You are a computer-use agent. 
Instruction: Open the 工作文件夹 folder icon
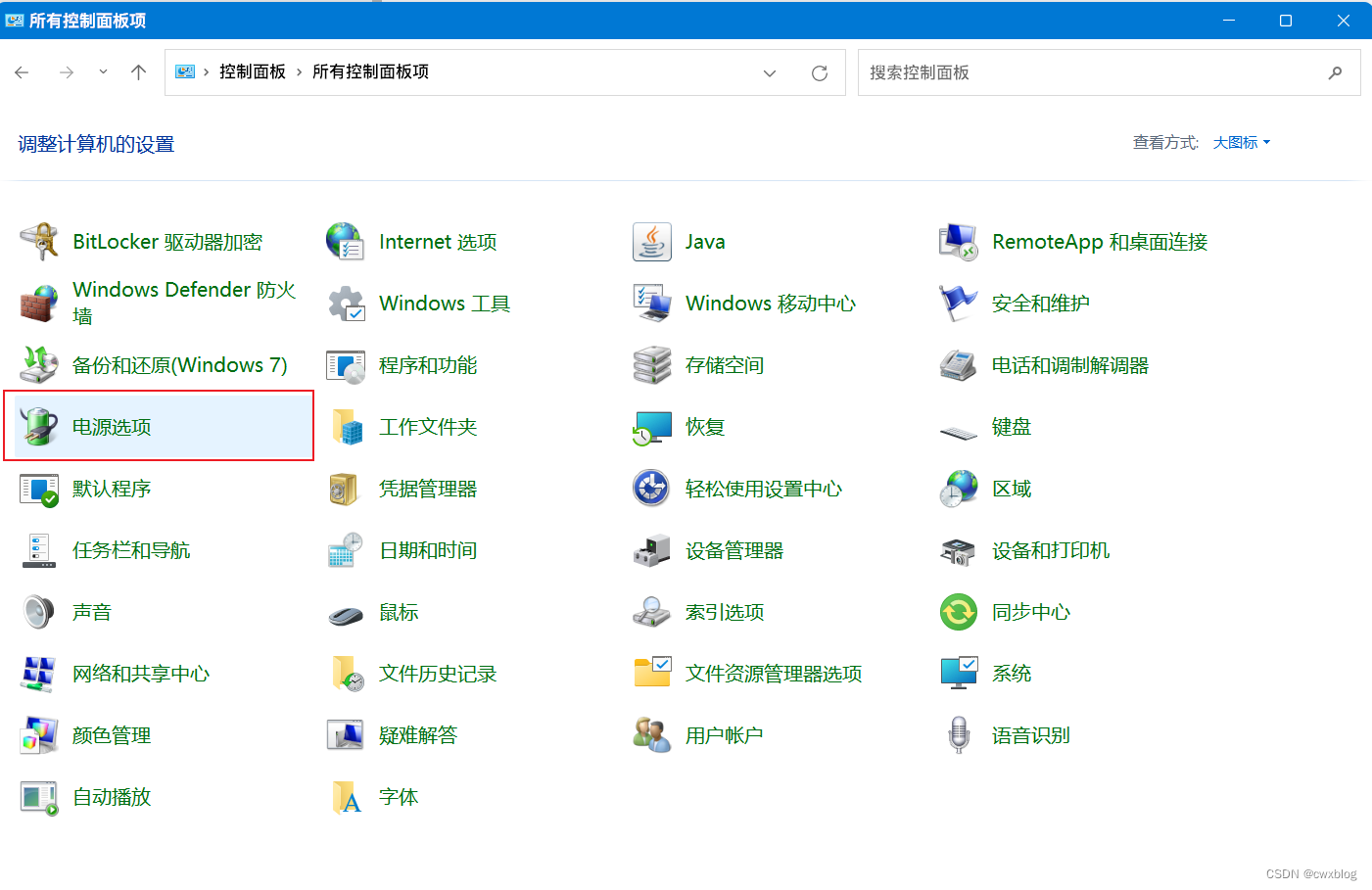click(346, 427)
